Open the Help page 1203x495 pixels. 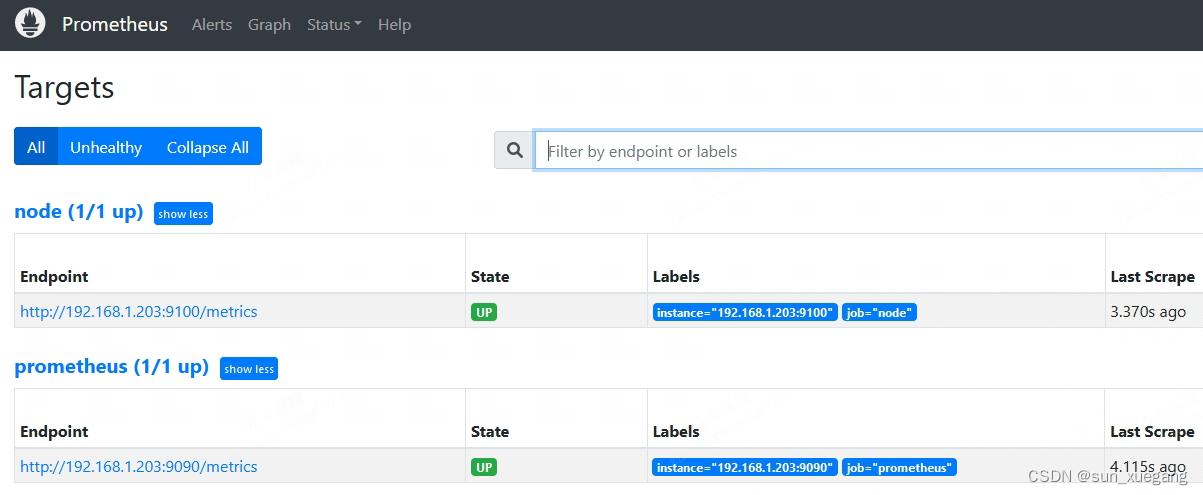click(x=394, y=24)
